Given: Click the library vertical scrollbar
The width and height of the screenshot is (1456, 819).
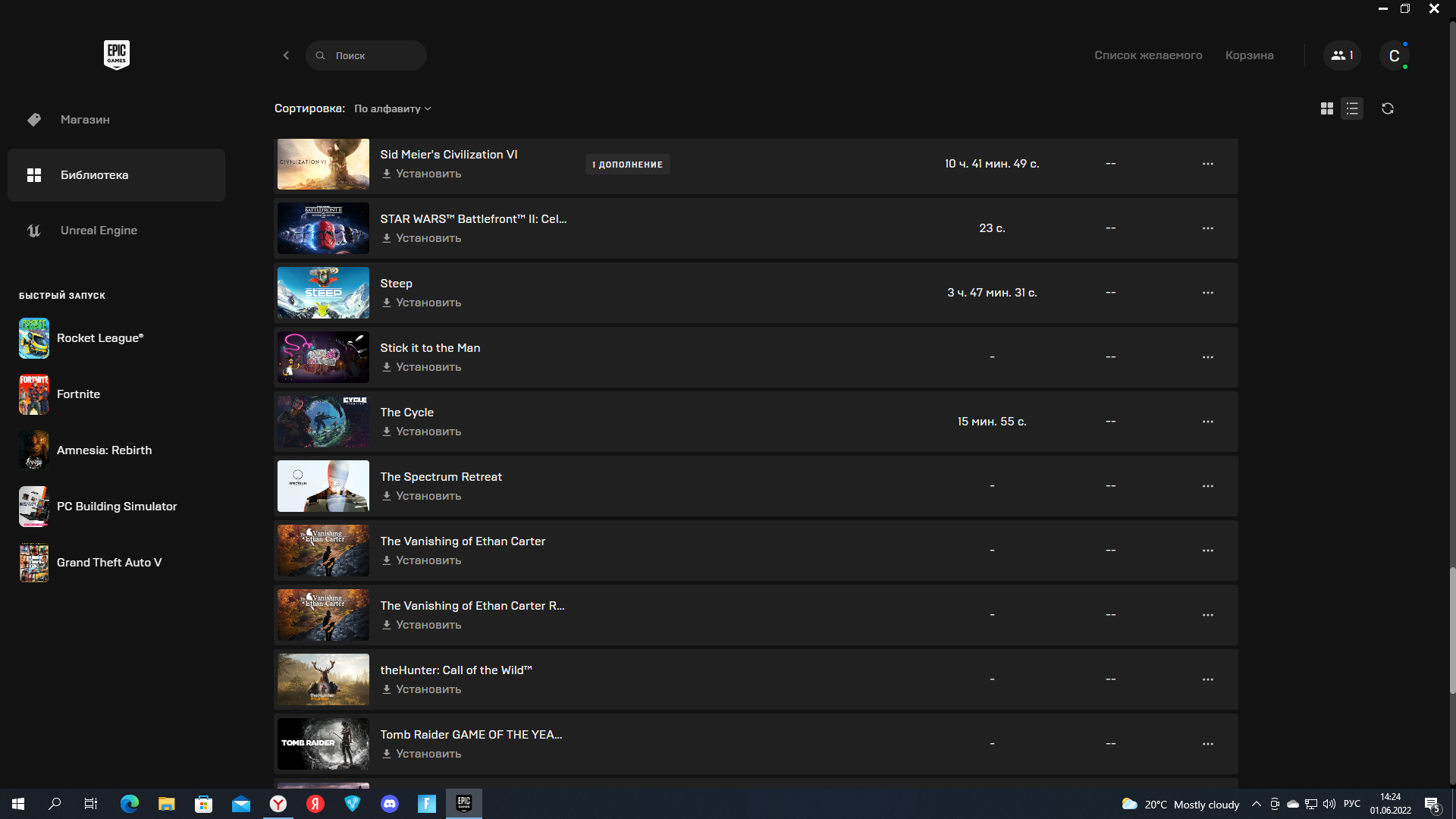Looking at the screenshot, I should (x=1452, y=629).
